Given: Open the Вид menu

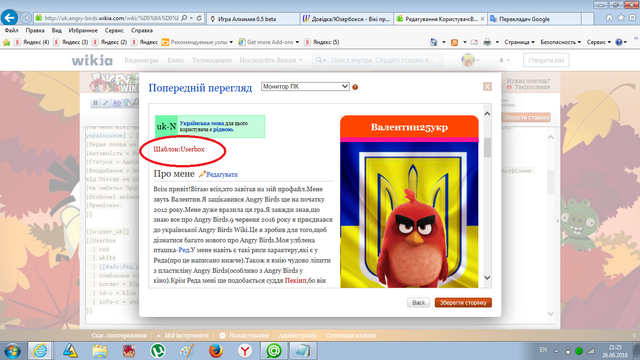Looking at the screenshot, I should point(57,31).
